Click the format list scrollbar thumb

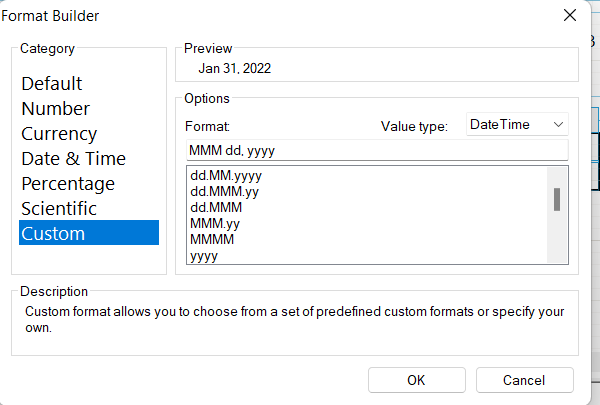coord(557,200)
